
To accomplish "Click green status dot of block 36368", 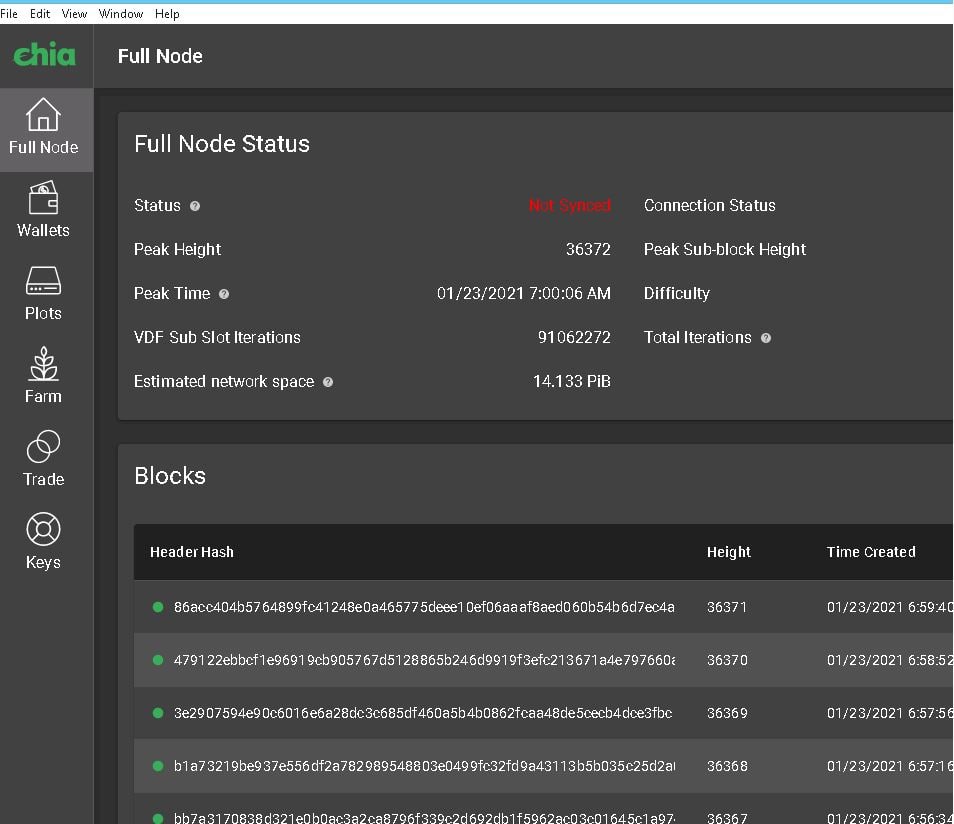I will point(158,766).
